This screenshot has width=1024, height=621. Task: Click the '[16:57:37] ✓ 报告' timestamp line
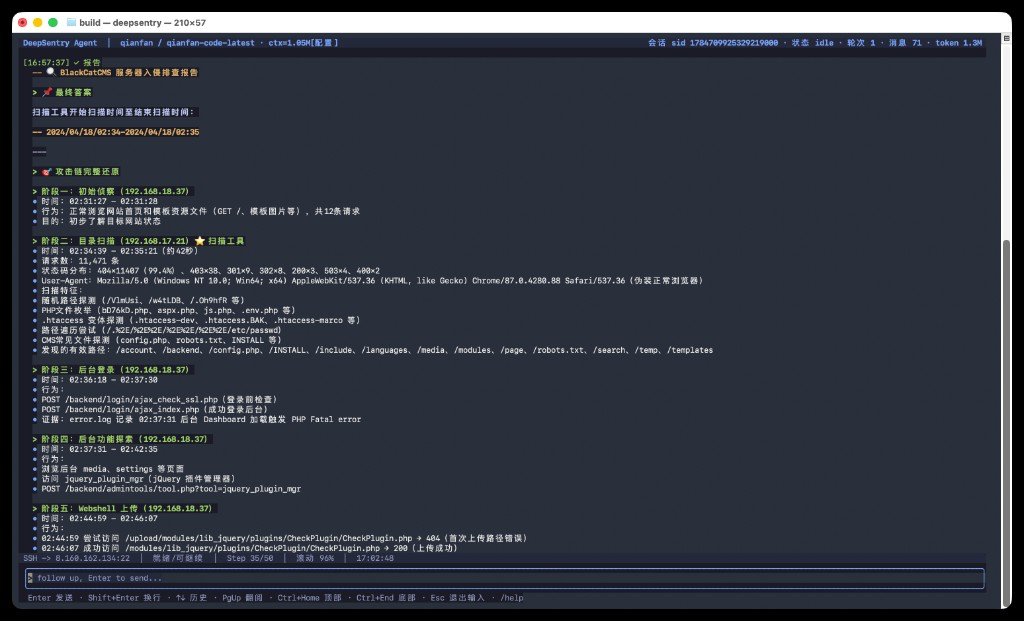pos(62,63)
